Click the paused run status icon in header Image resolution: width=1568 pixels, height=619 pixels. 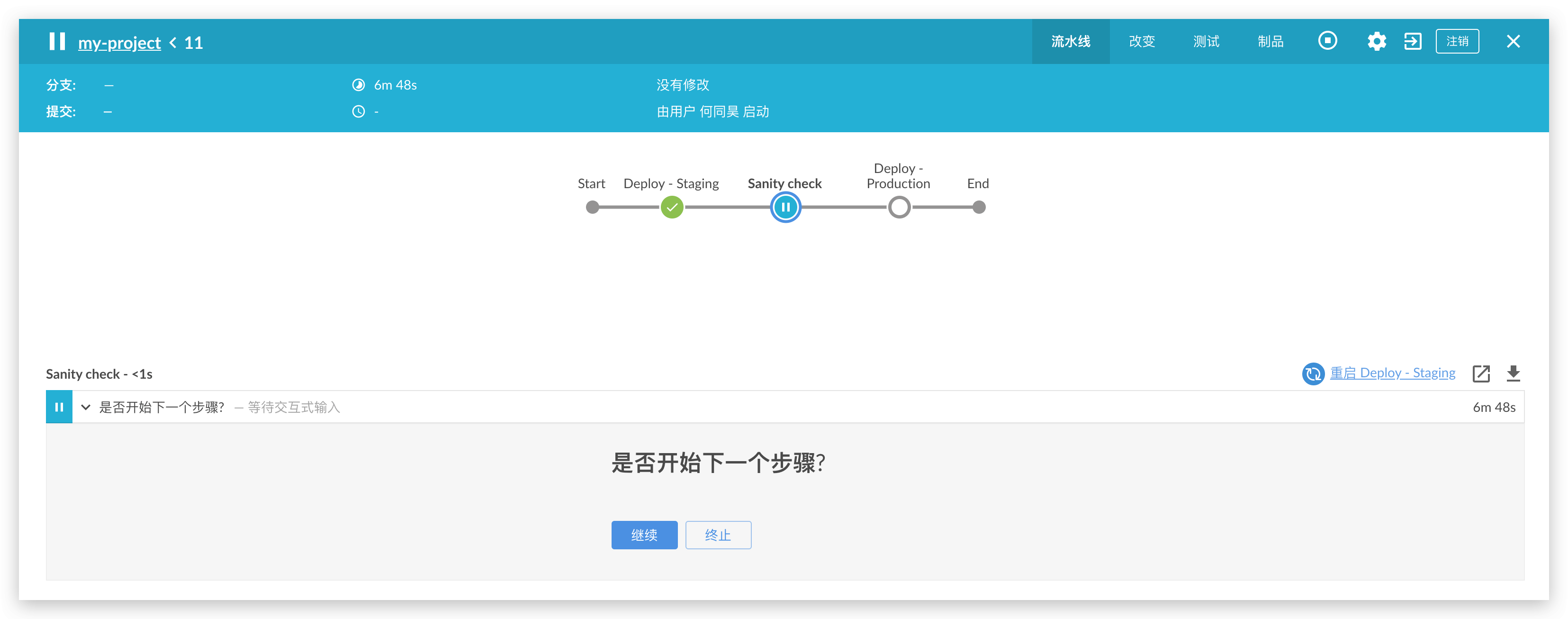57,41
